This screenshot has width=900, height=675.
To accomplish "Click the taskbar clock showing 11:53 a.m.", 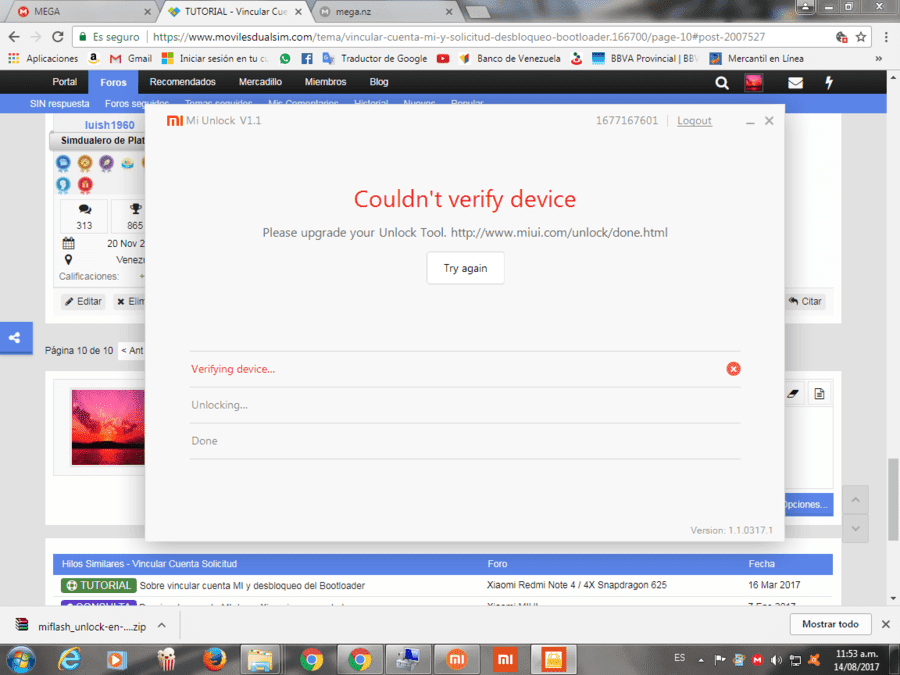I will [856, 660].
